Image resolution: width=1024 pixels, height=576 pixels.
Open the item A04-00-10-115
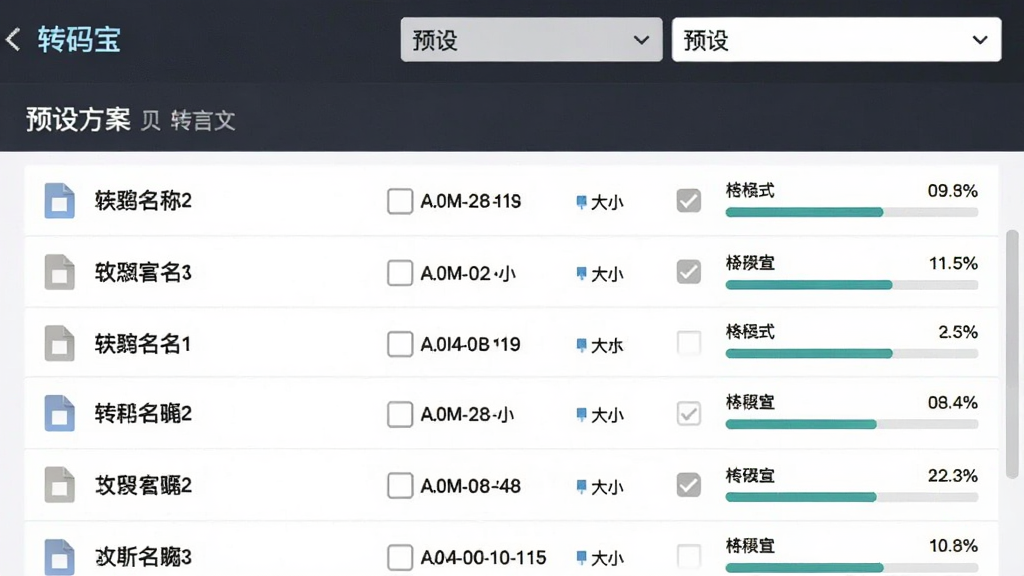[x=483, y=558]
